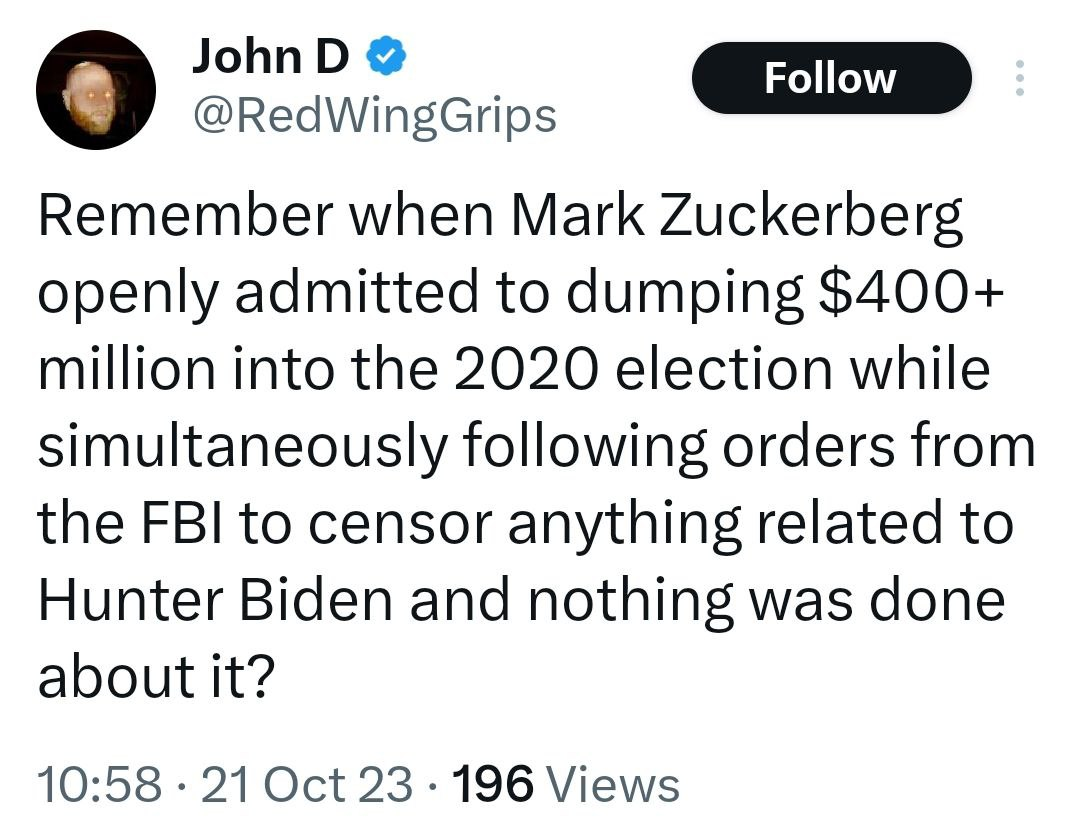Click the display name John D
This screenshot has width=1074, height=827.
pos(270,60)
